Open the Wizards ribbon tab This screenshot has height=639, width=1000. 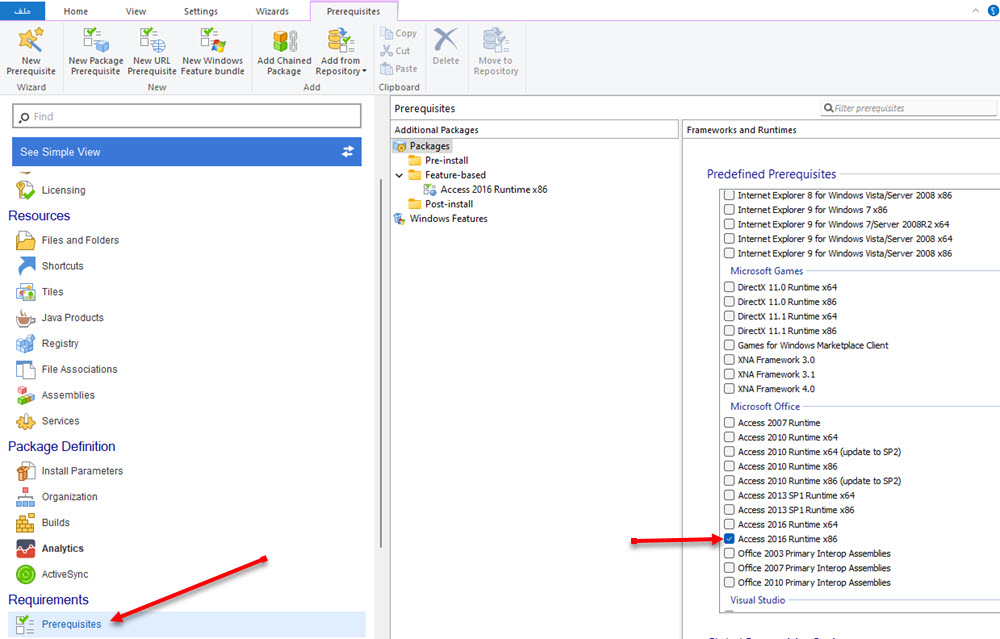tap(272, 11)
